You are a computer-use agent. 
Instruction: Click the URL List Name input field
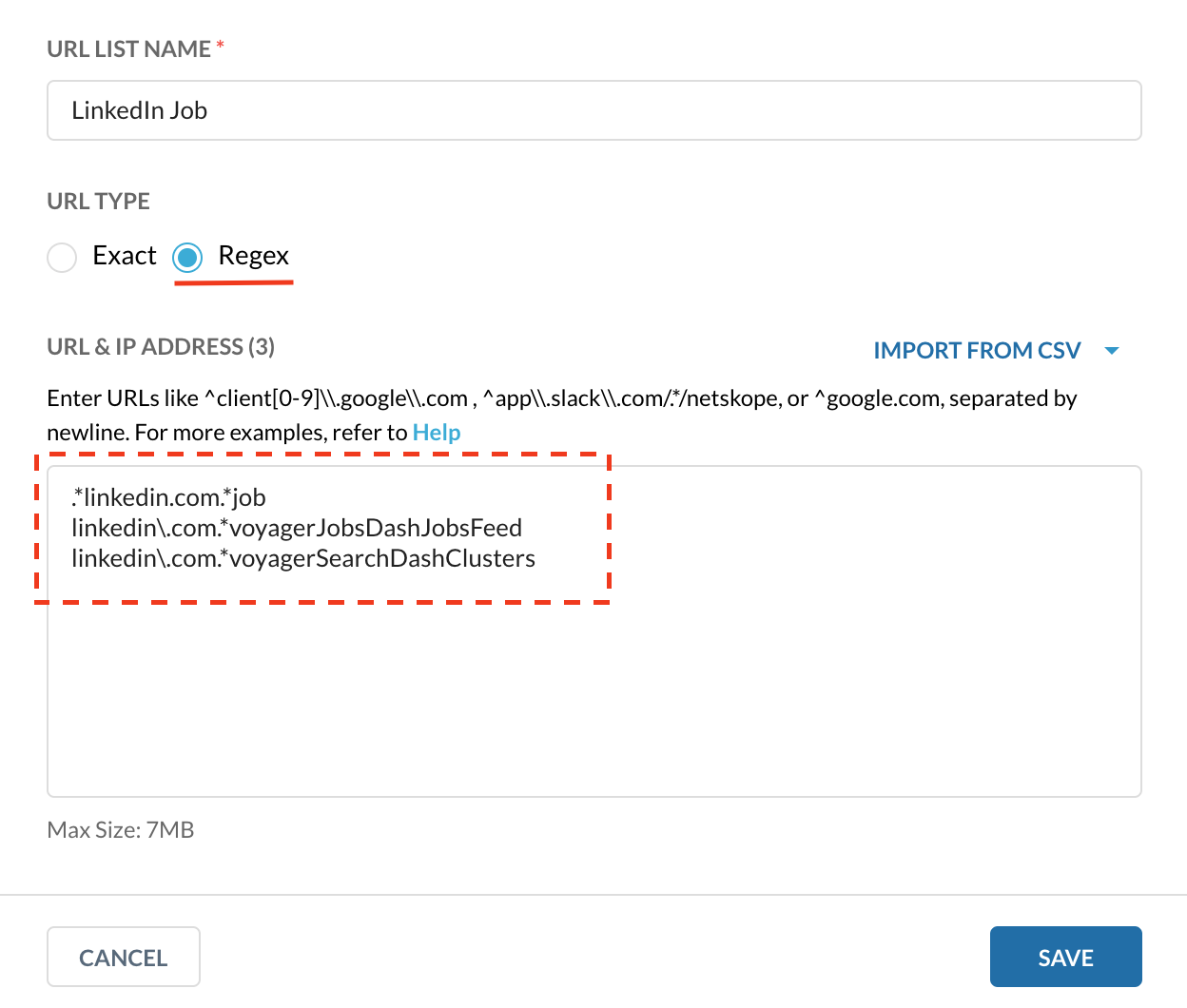(x=593, y=110)
